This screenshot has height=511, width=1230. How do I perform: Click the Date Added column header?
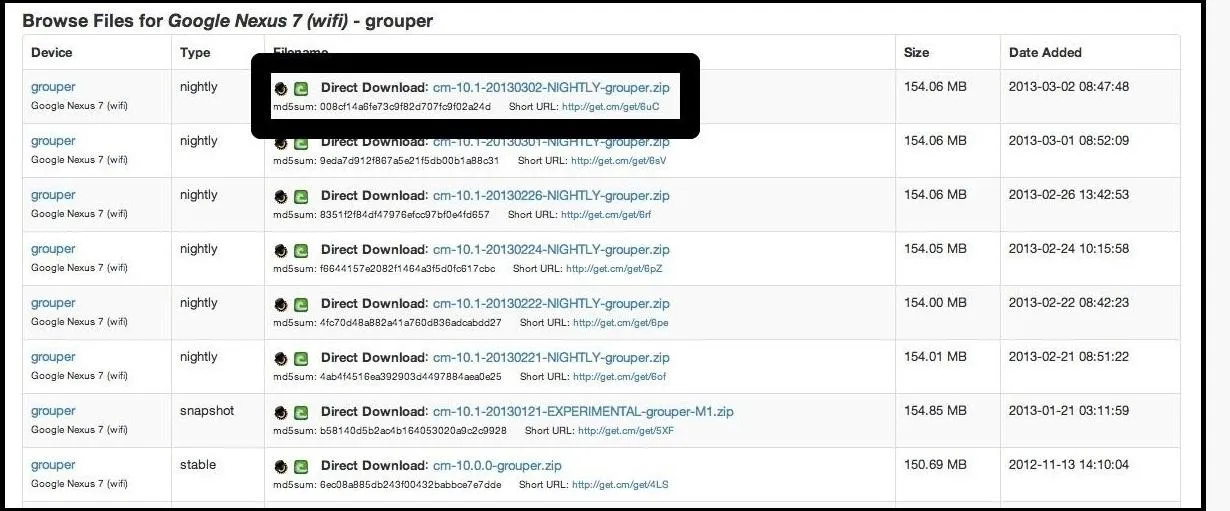click(1045, 52)
